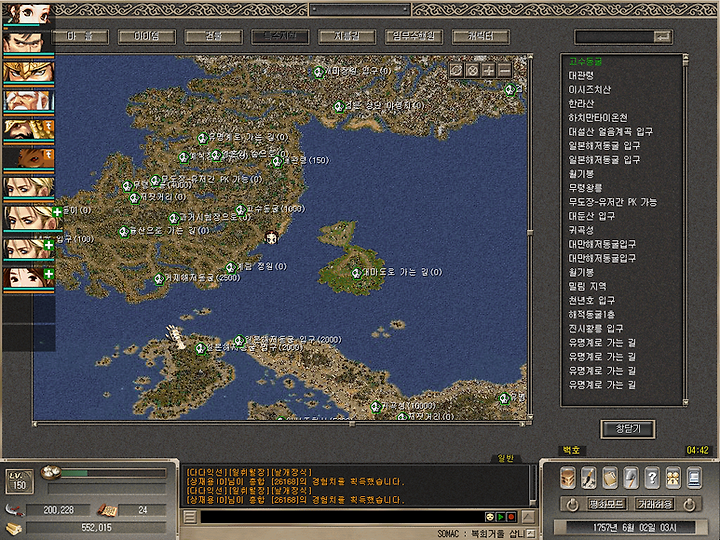Screen dimensions: 720x540
Task: Open the brush and ink icon
Action: [589, 478]
